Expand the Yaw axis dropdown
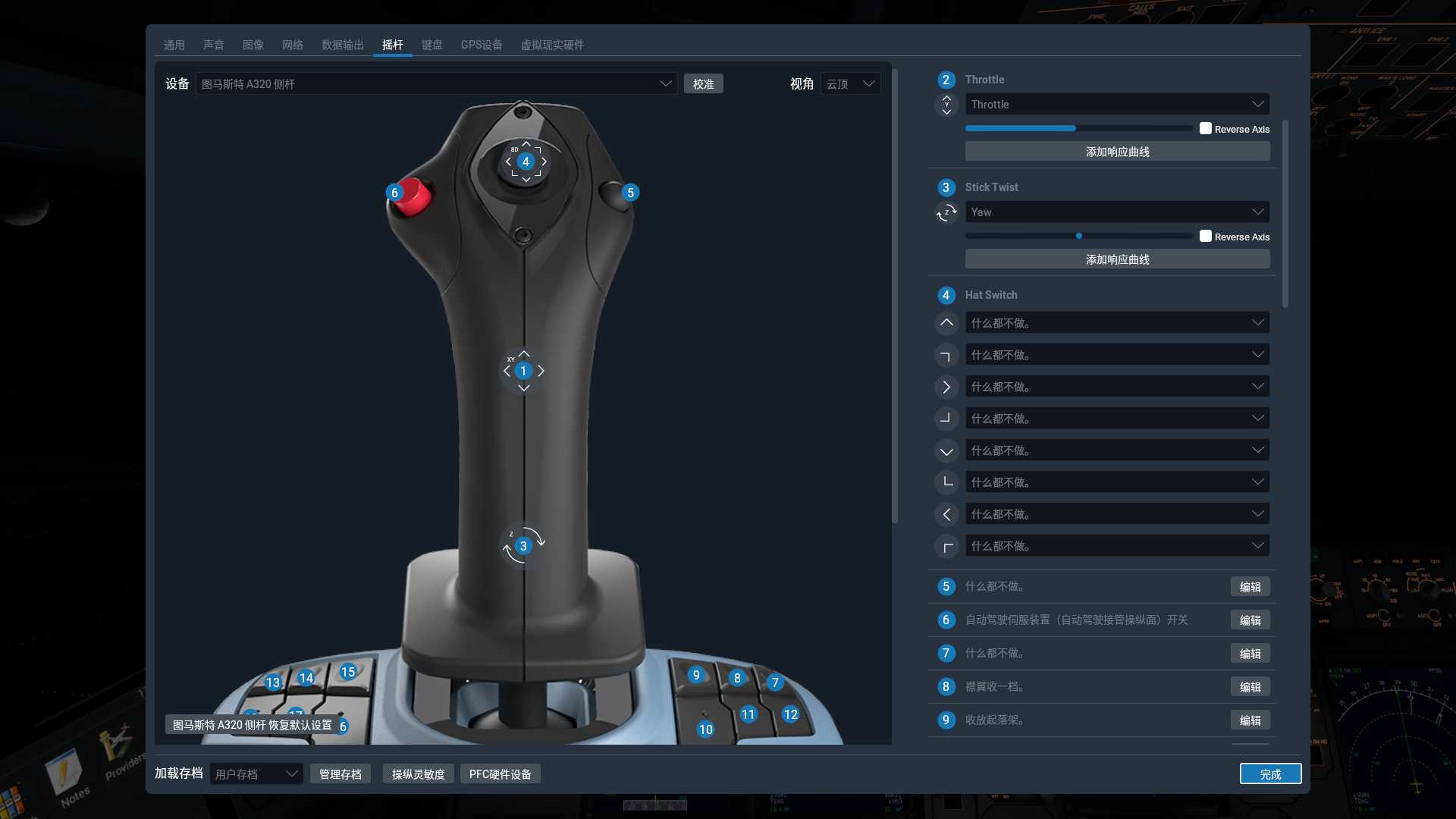 [x=1257, y=211]
